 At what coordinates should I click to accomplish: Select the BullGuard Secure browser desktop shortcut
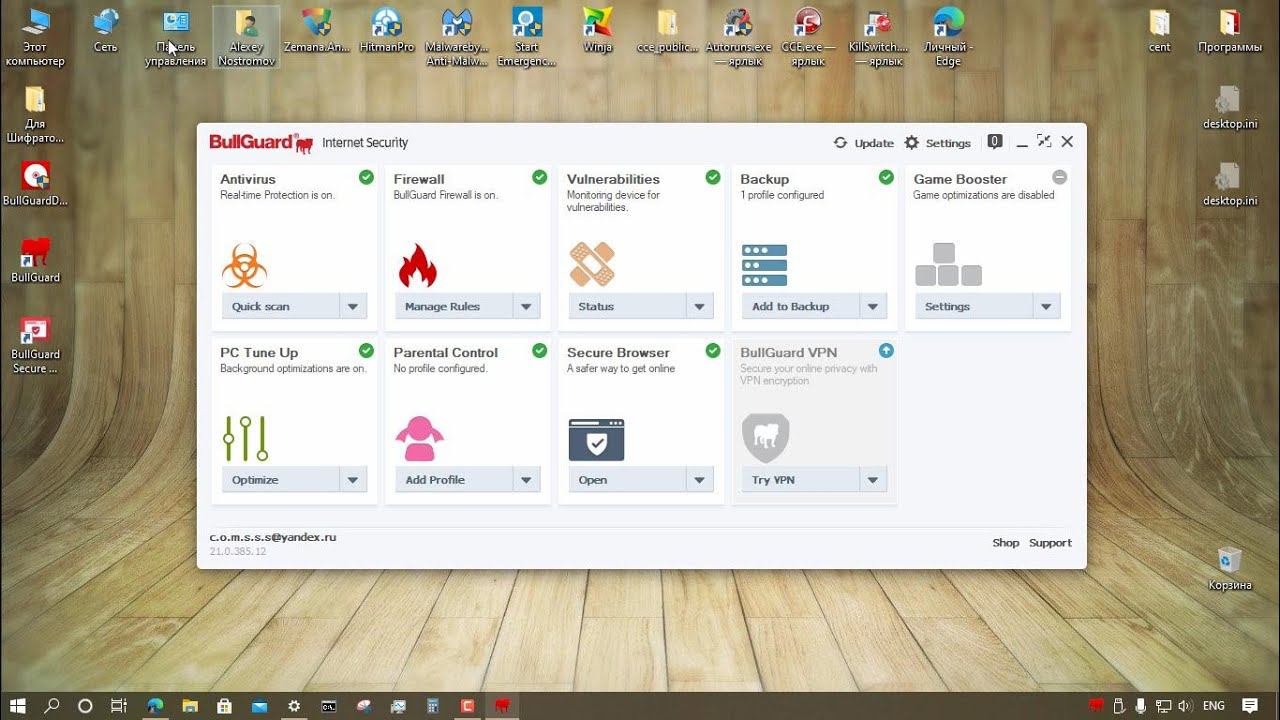click(35, 346)
